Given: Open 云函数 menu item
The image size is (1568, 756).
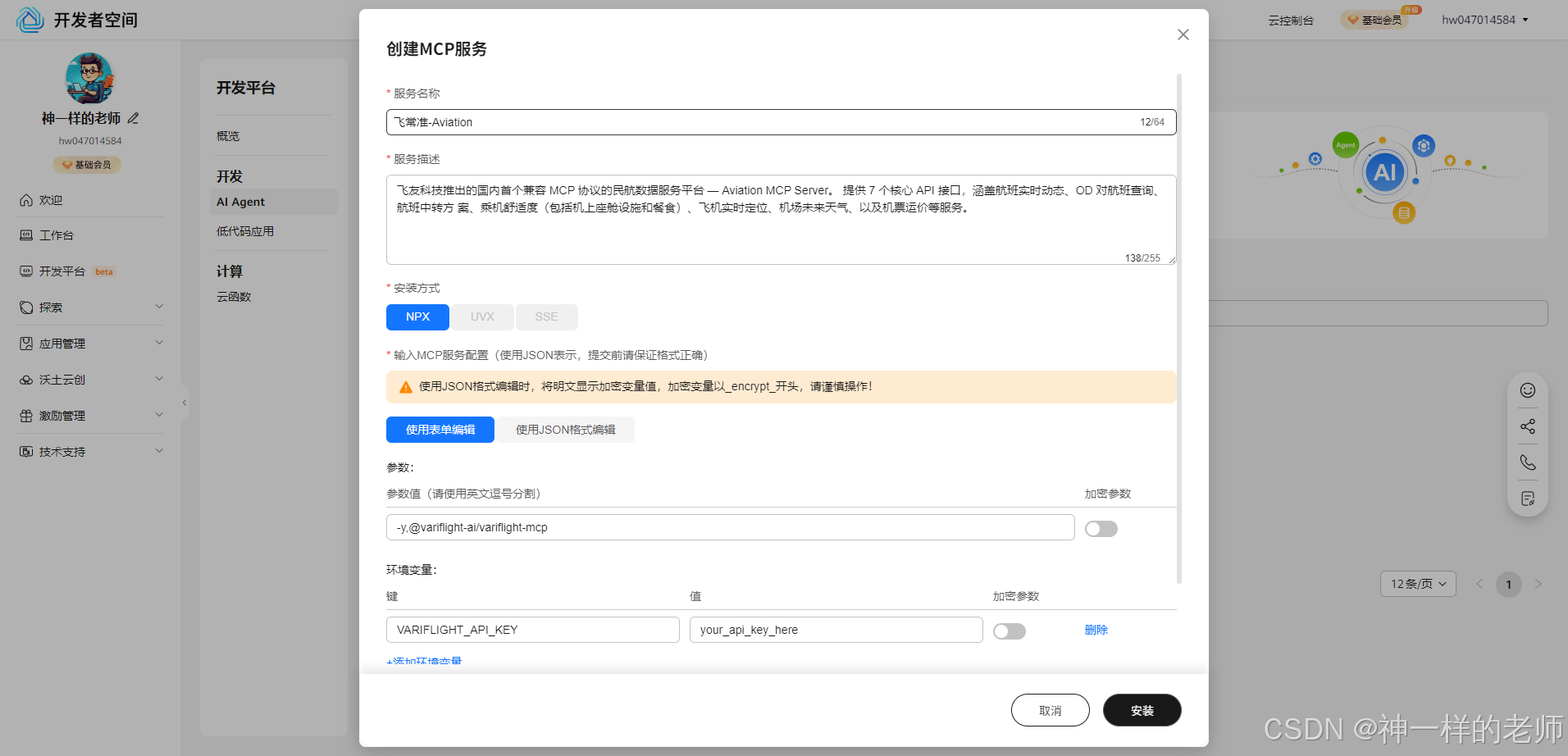Looking at the screenshot, I should pyautogui.click(x=234, y=297).
